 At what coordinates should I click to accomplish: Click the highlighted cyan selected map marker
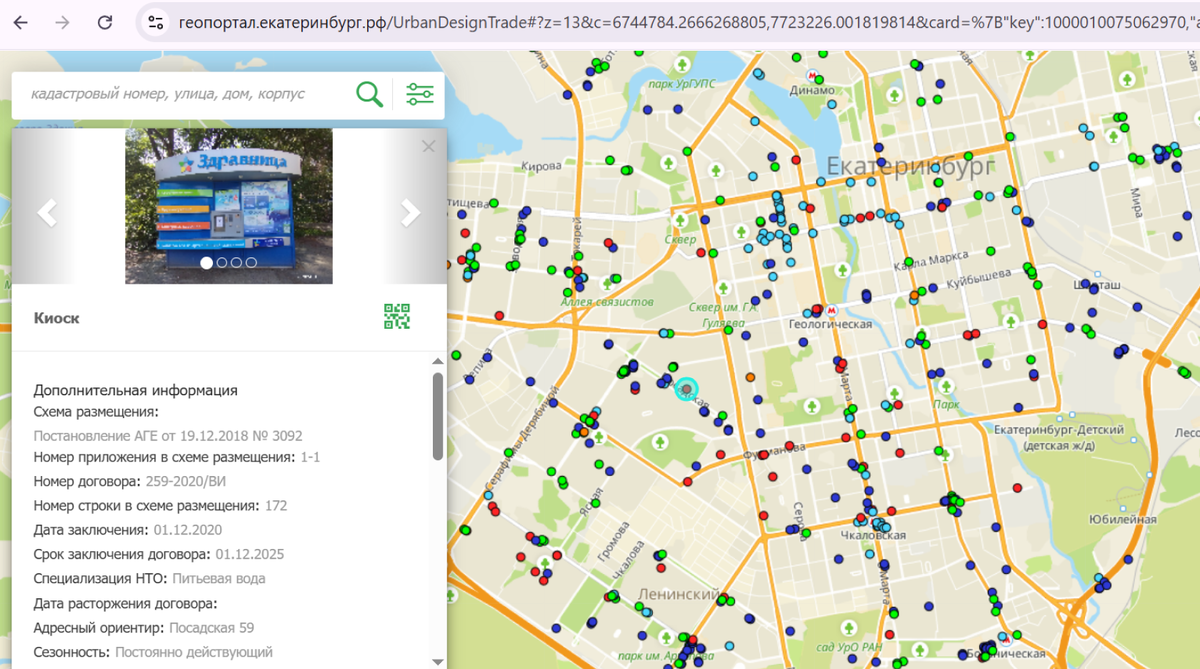click(687, 389)
